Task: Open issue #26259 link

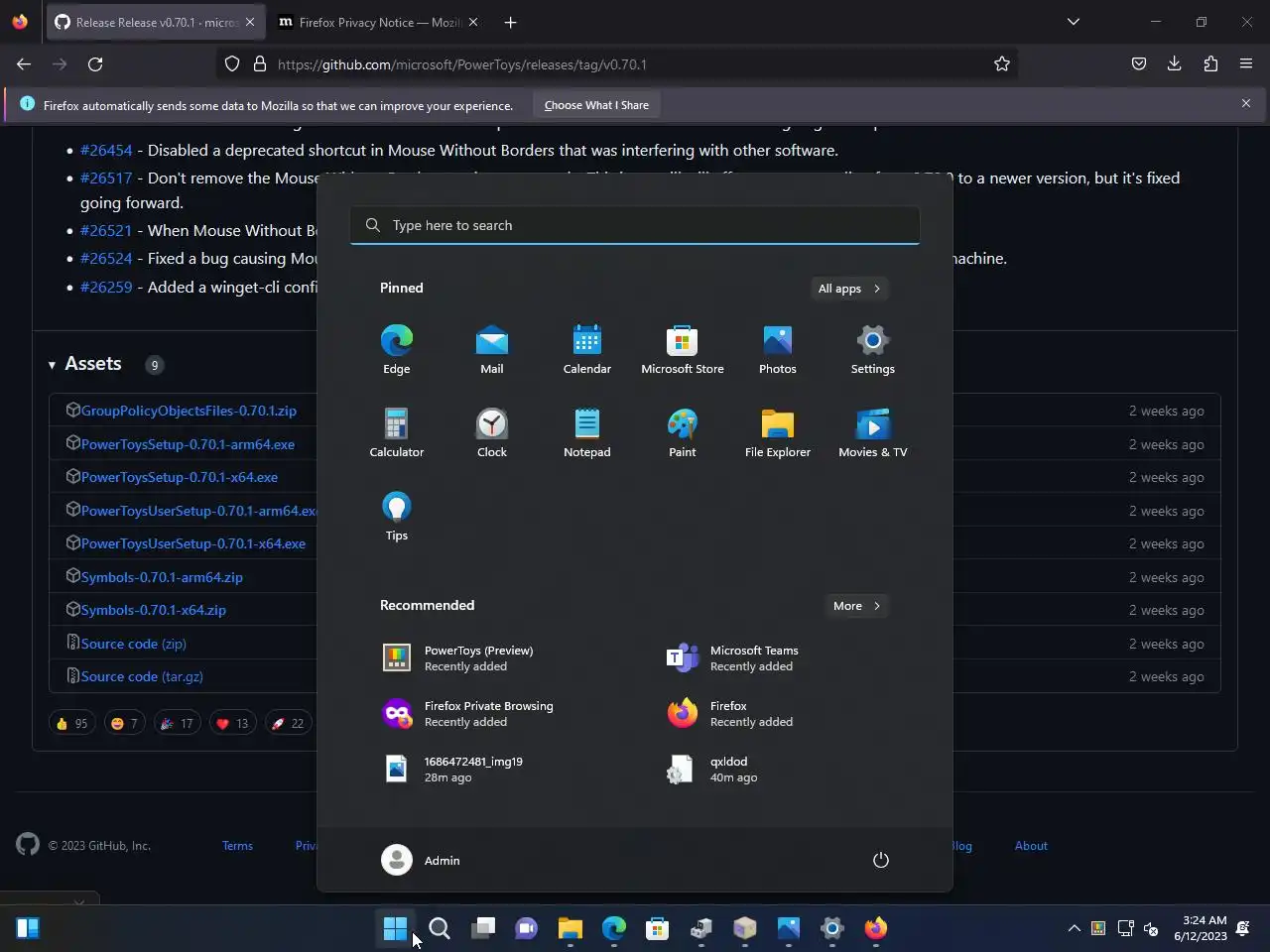Action: pos(106,288)
